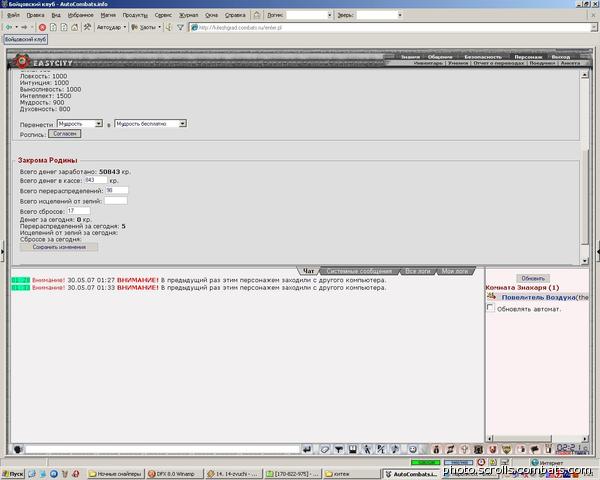This screenshot has width=600, height=480.
Task: Switch to Ночные снайперы folder taskbar item
Action: pyautogui.click(x=116, y=474)
